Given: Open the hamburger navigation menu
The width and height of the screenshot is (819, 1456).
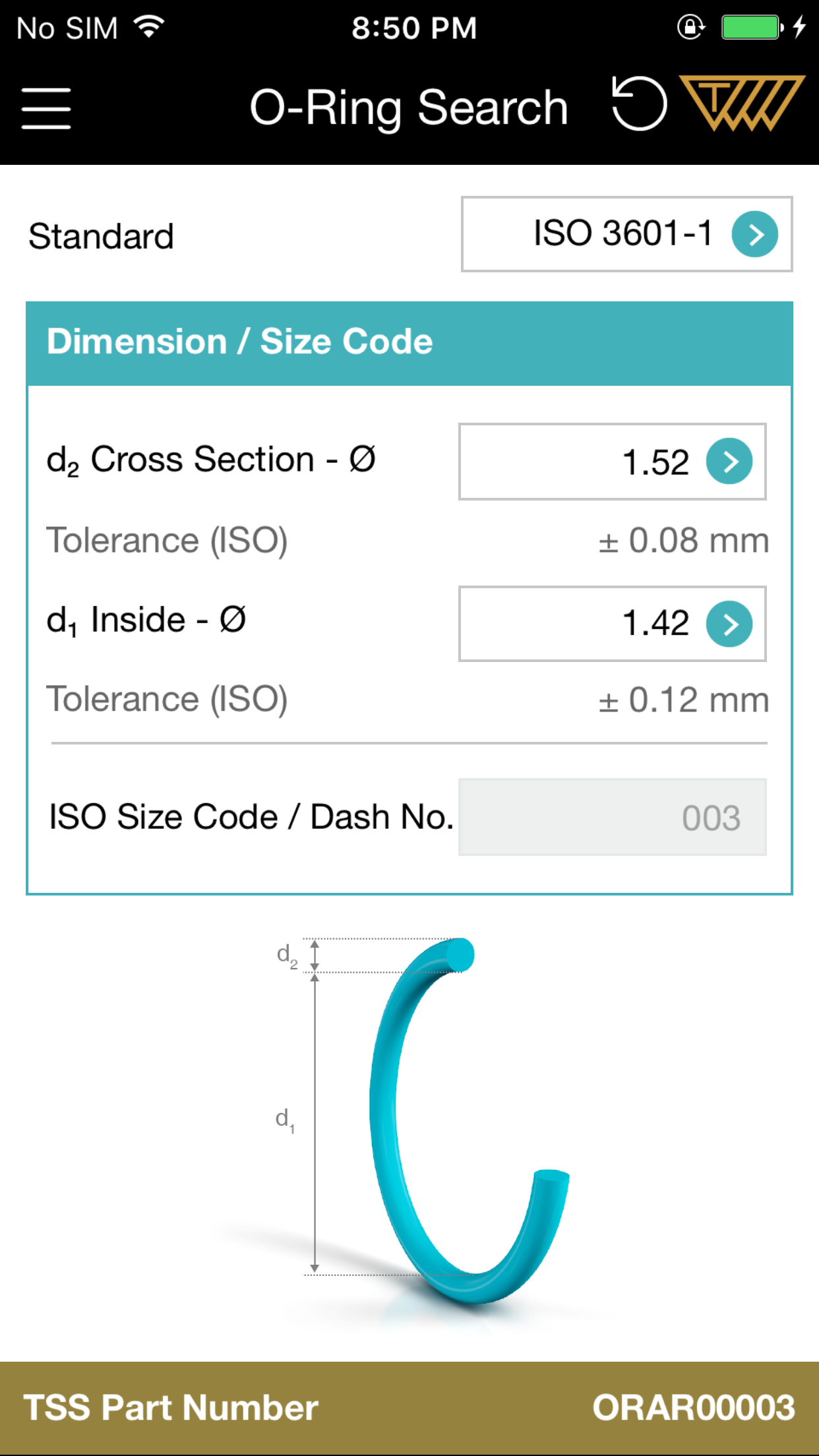Looking at the screenshot, I should click(x=45, y=107).
